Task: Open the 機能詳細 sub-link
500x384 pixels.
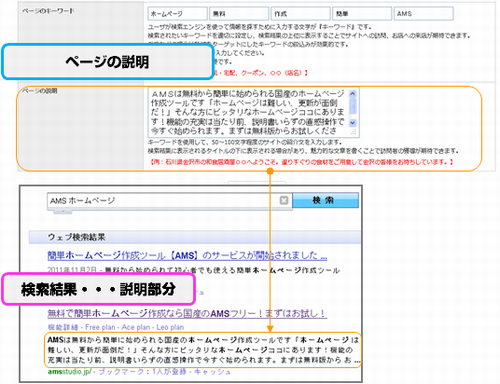Action: [63, 327]
